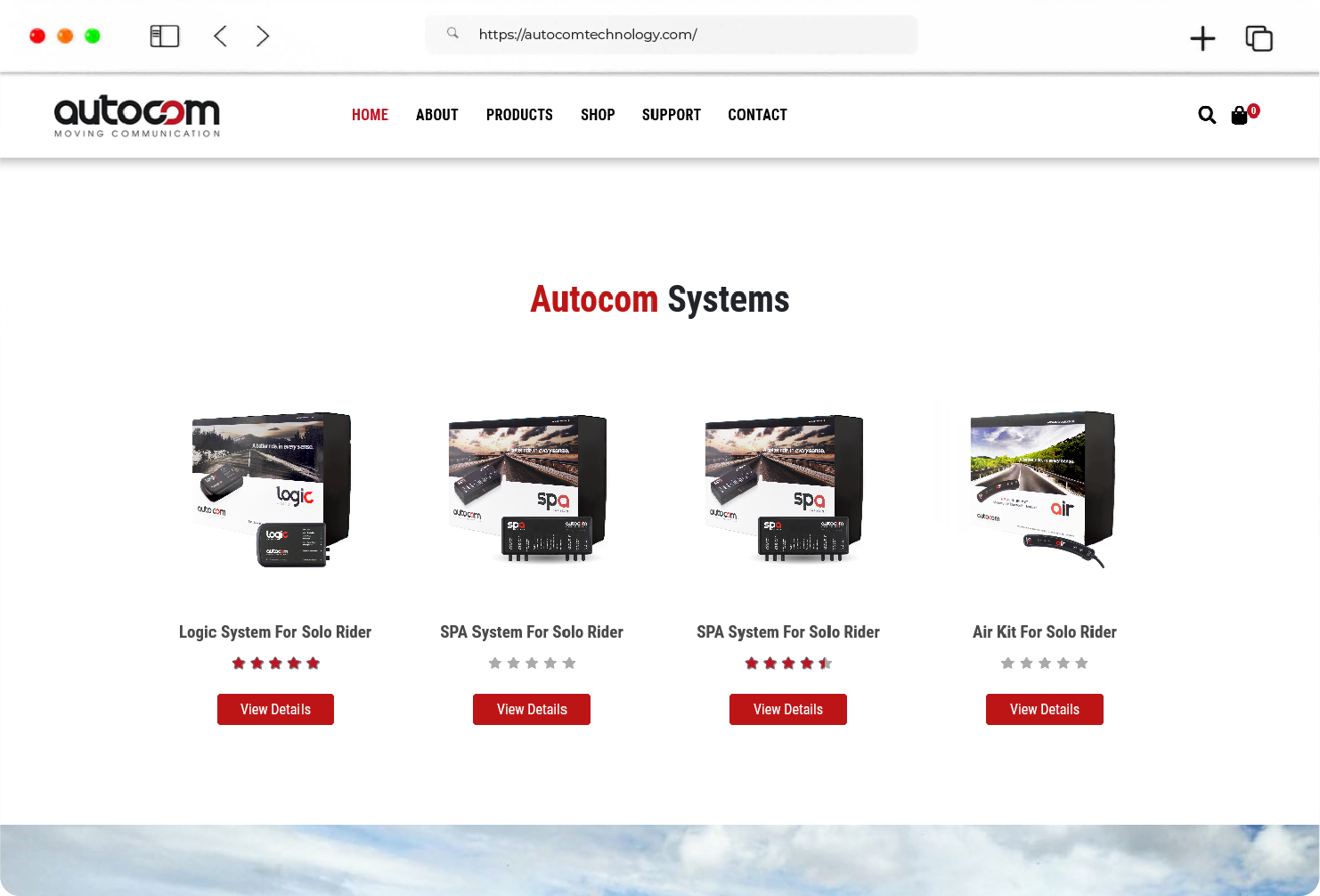Open the Support navigation link

point(671,115)
